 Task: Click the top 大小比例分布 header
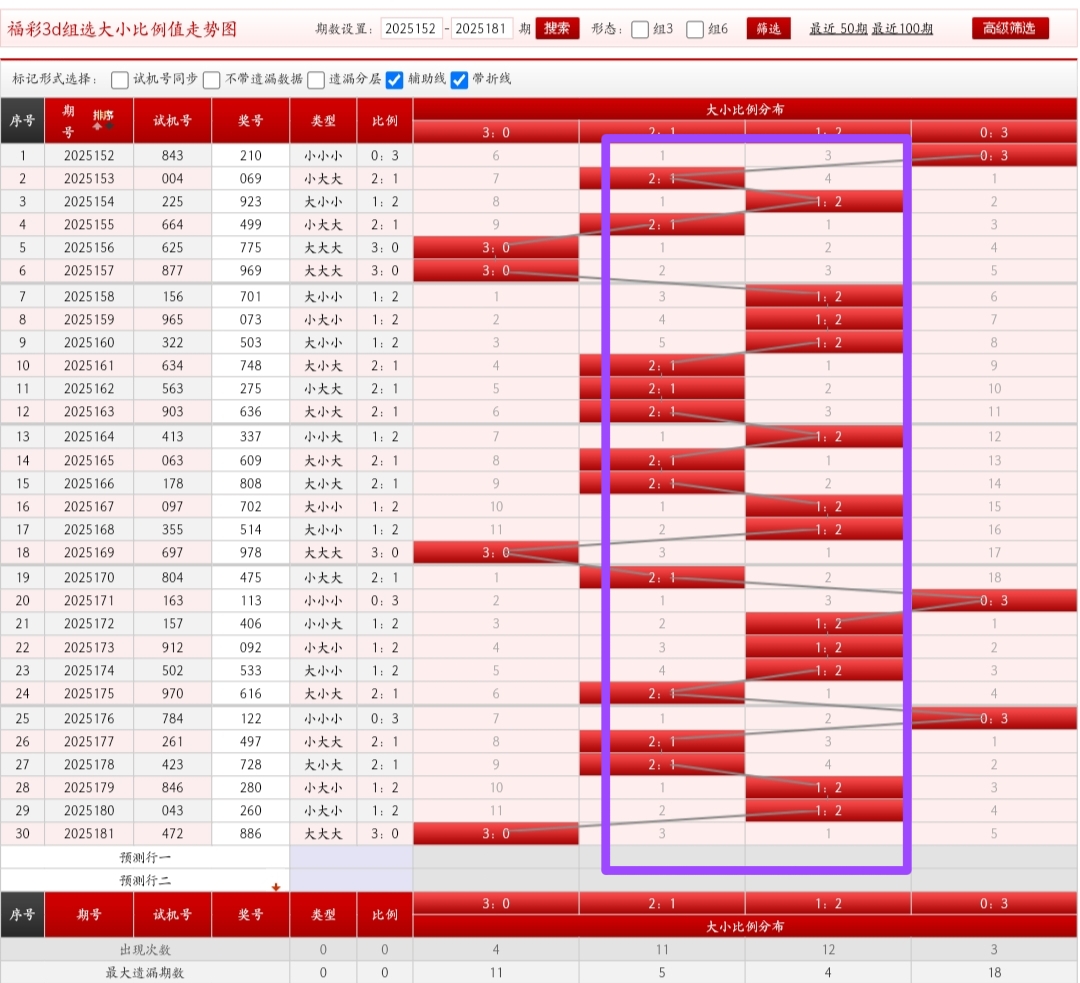[744, 109]
